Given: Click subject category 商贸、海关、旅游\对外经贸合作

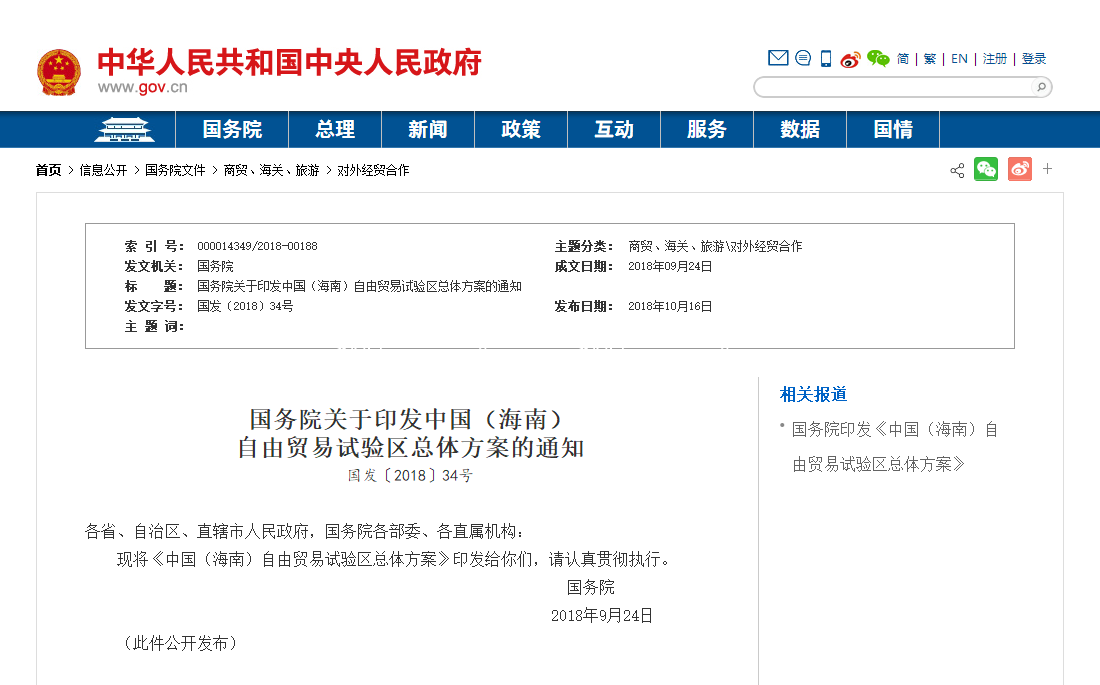Looking at the screenshot, I should [x=715, y=246].
